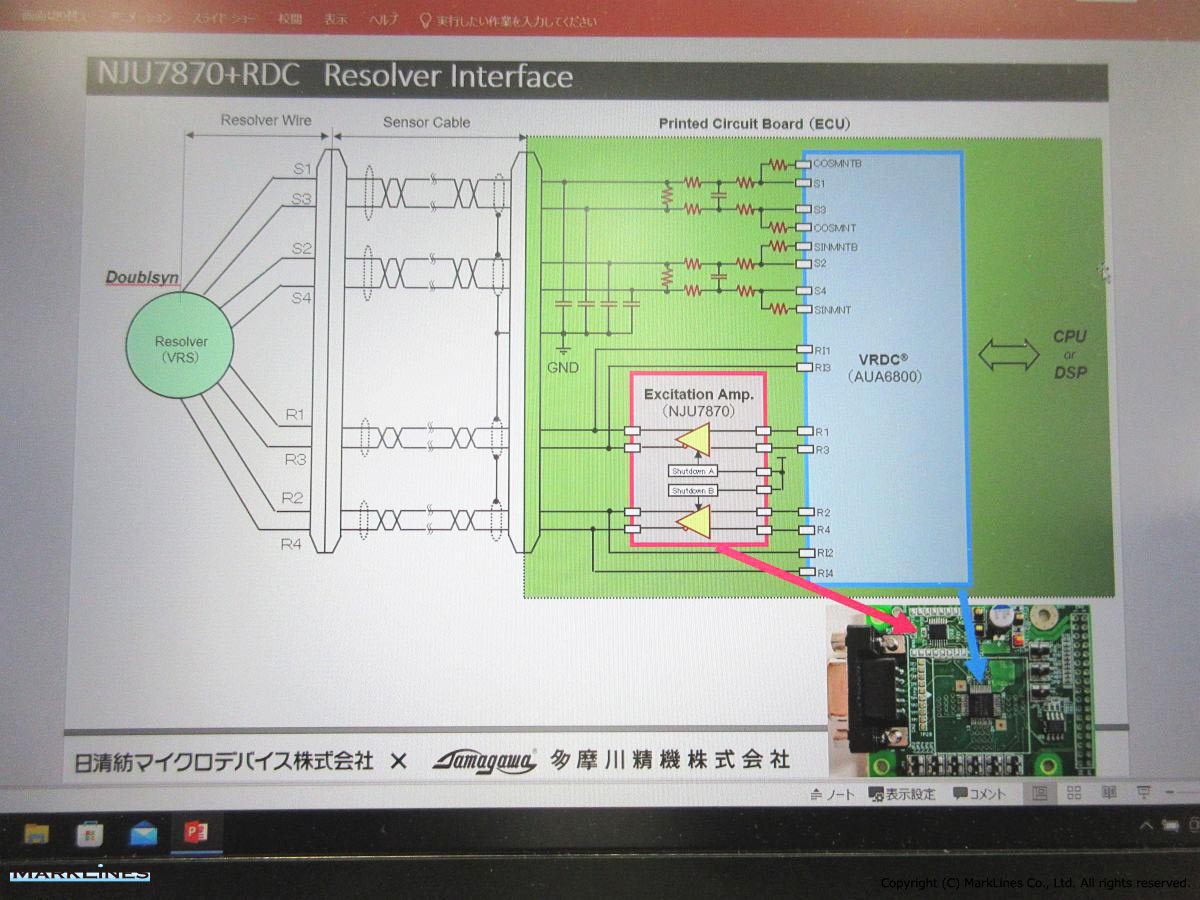
Task: Click the Doublsyn label on the slide
Action: [143, 276]
